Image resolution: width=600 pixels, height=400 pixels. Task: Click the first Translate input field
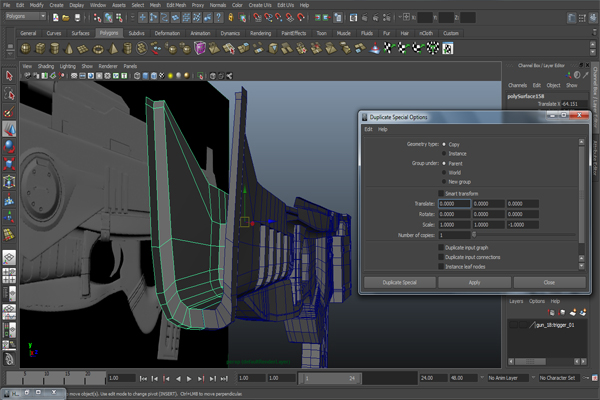454,204
